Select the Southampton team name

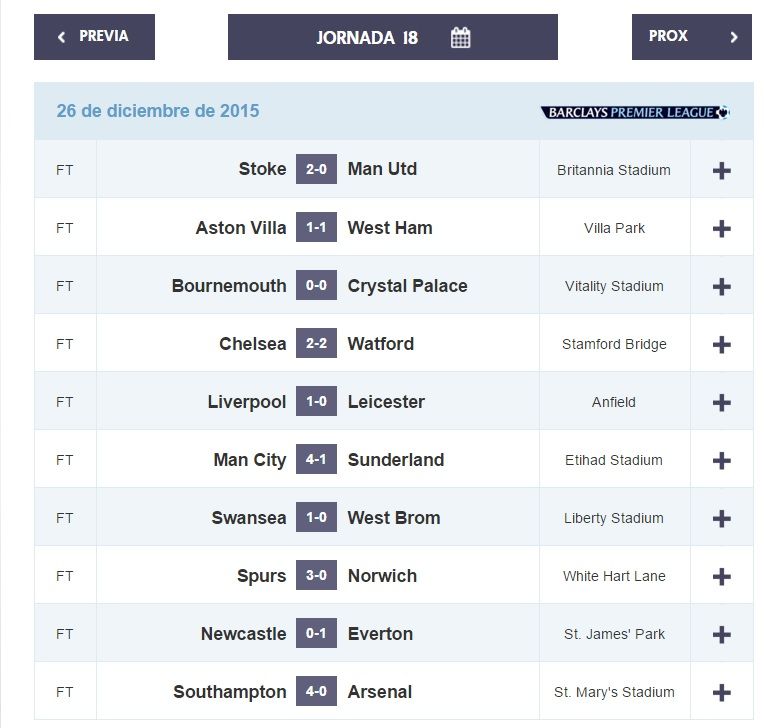tap(229, 692)
